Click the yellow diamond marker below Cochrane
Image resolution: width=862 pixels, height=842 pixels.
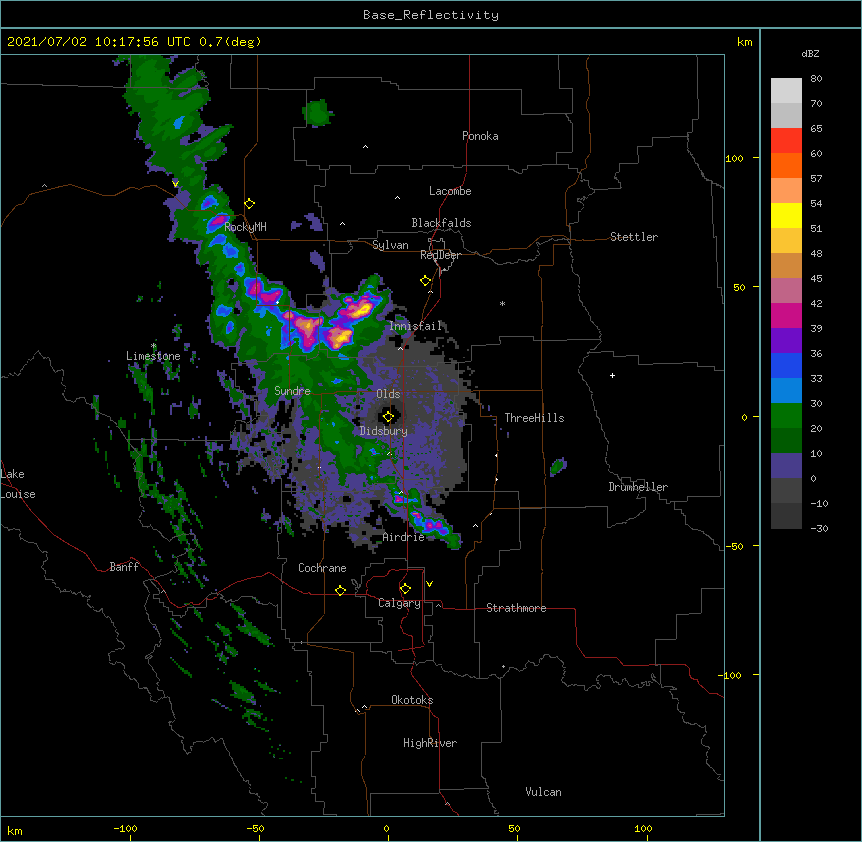[340, 590]
